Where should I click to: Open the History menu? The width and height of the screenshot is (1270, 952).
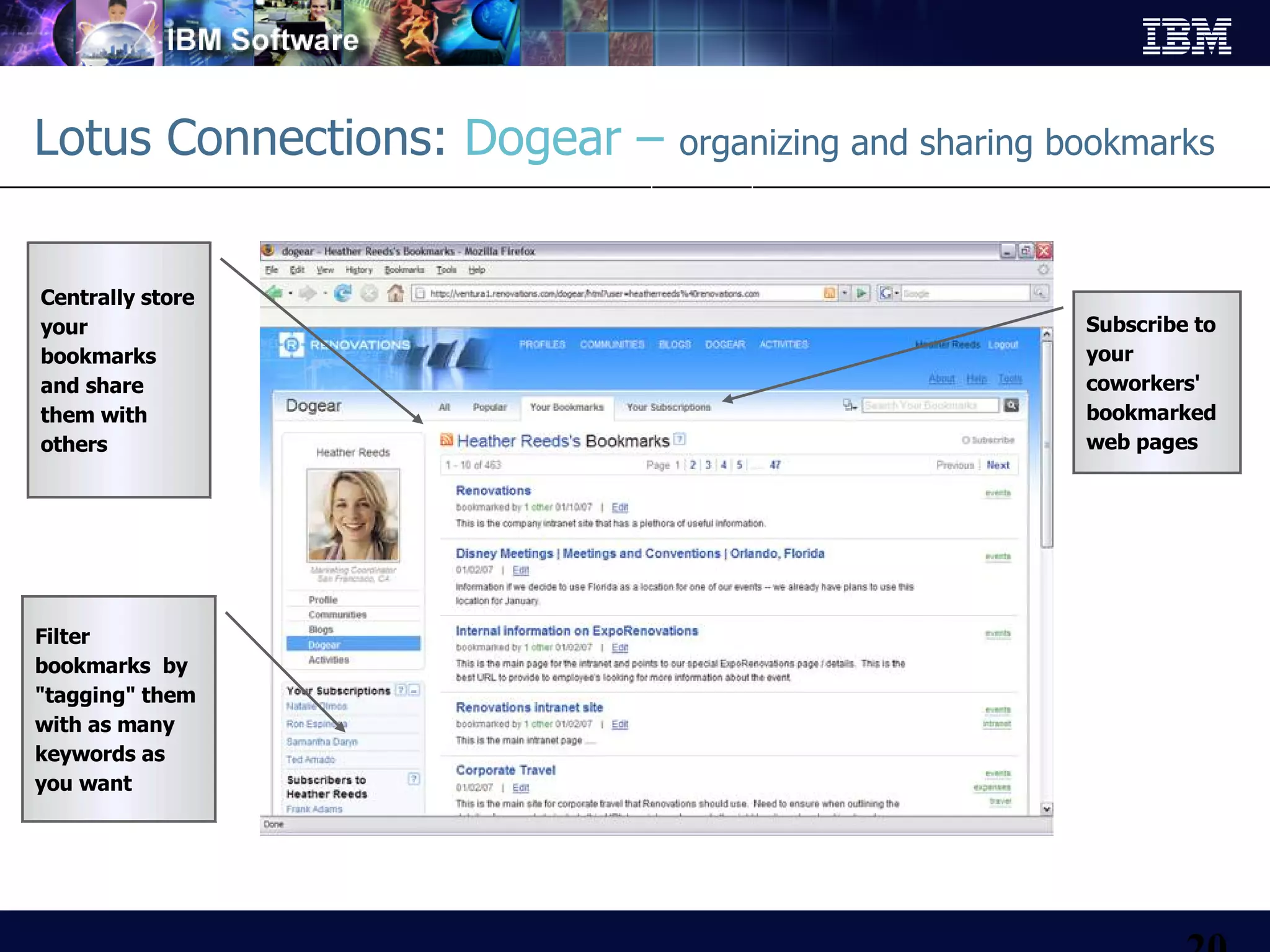coord(359,270)
